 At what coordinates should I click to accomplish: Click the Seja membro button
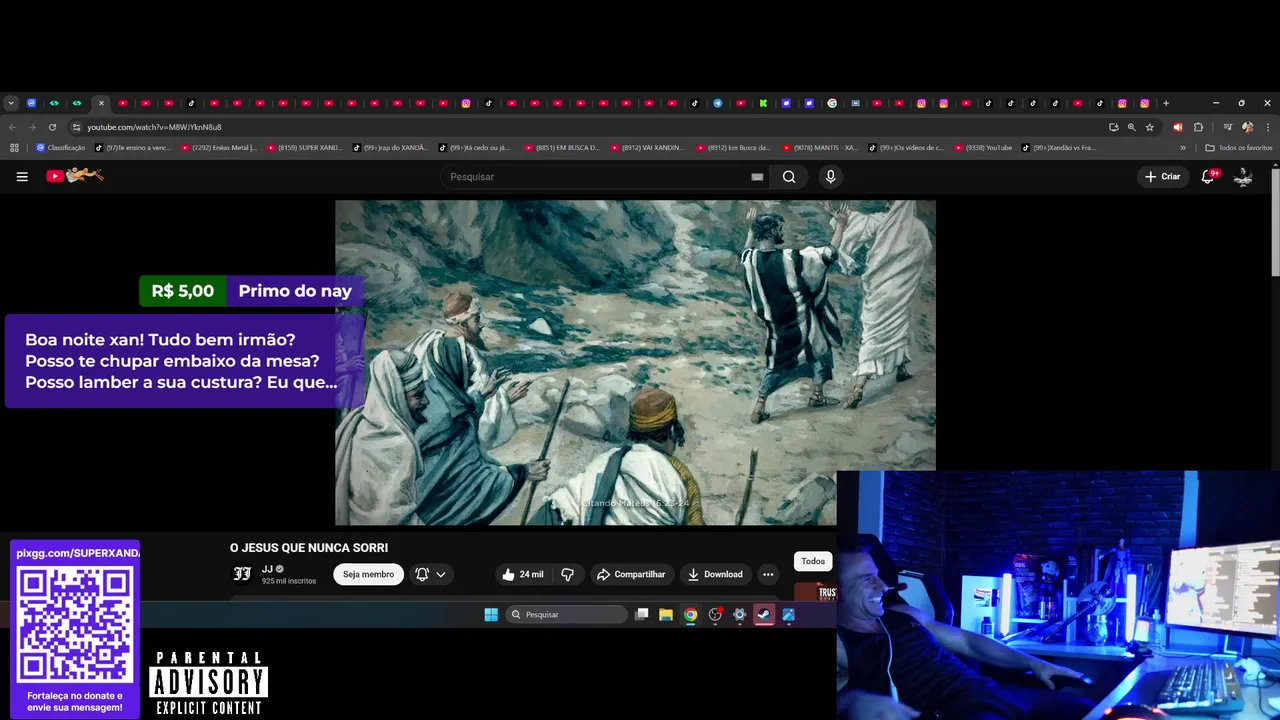coord(369,574)
